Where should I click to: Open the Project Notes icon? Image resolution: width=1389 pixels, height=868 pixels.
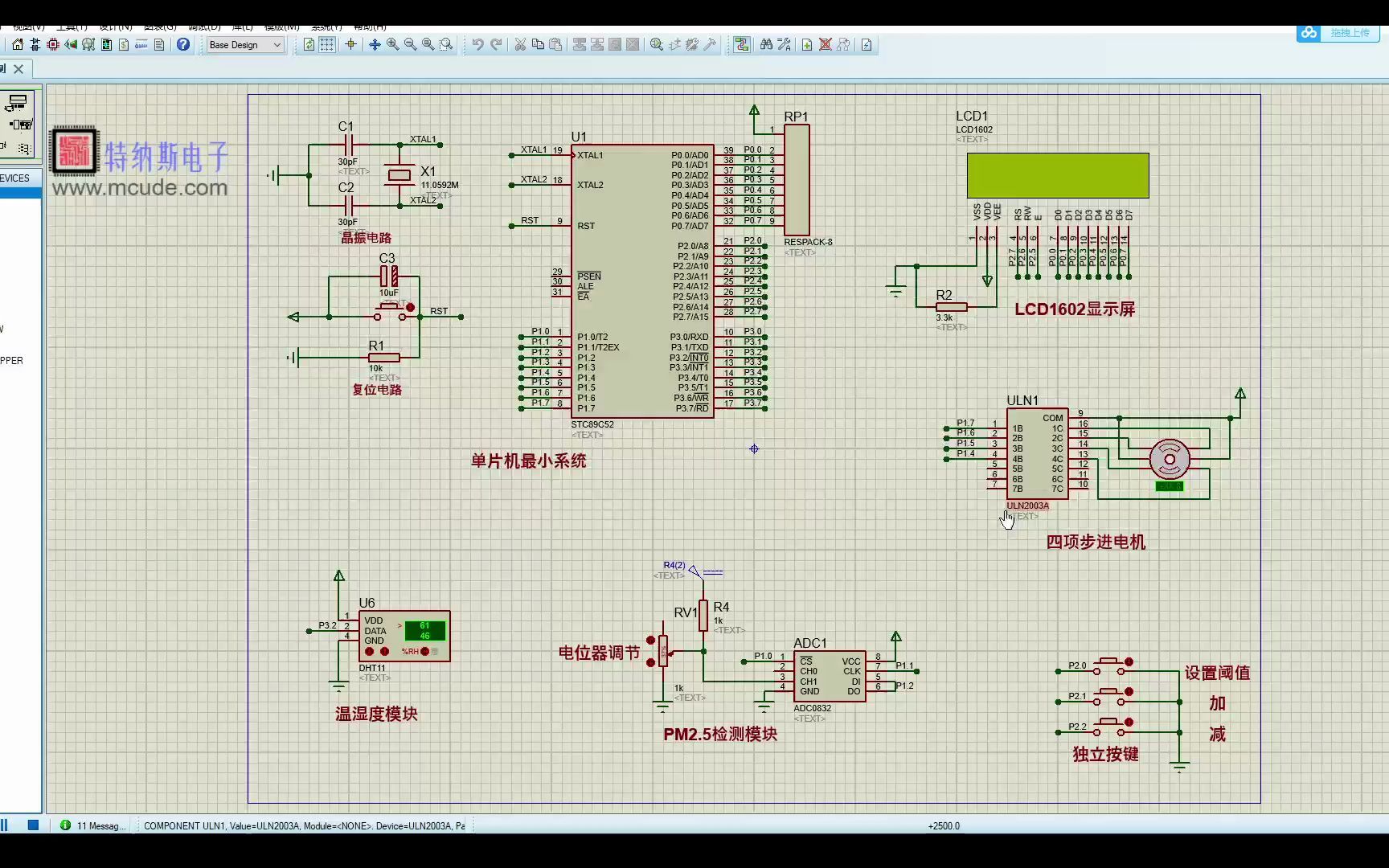point(159,45)
